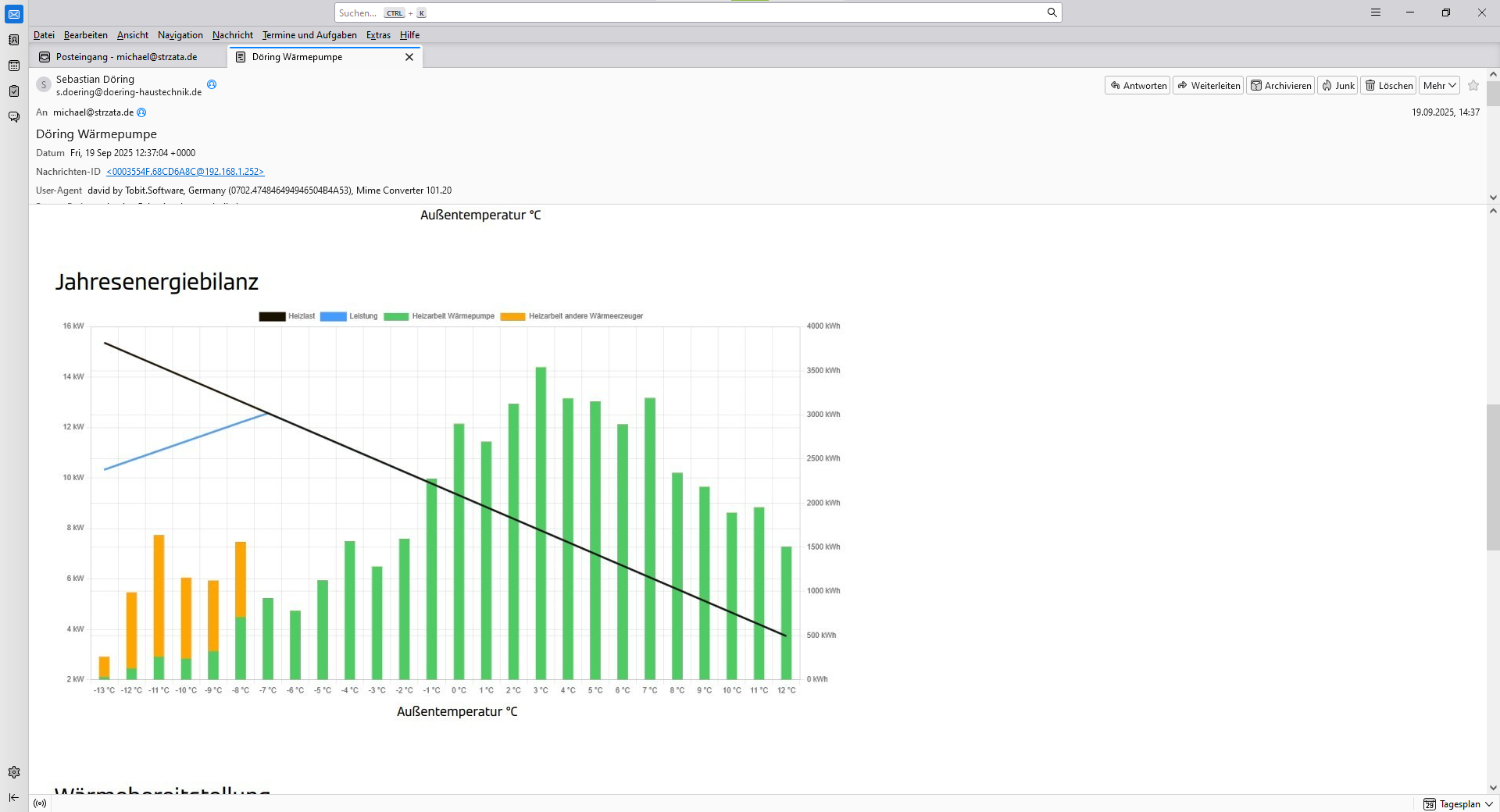Switch to the Posteingang tab
1500x812 pixels.
(x=125, y=57)
